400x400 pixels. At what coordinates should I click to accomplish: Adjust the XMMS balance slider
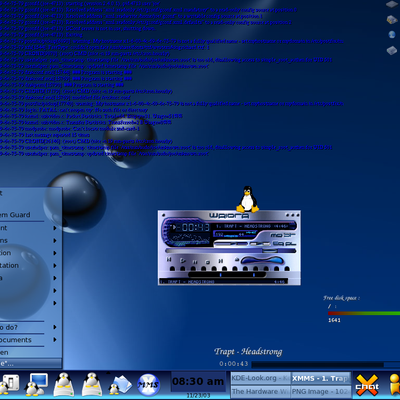pos(260,244)
